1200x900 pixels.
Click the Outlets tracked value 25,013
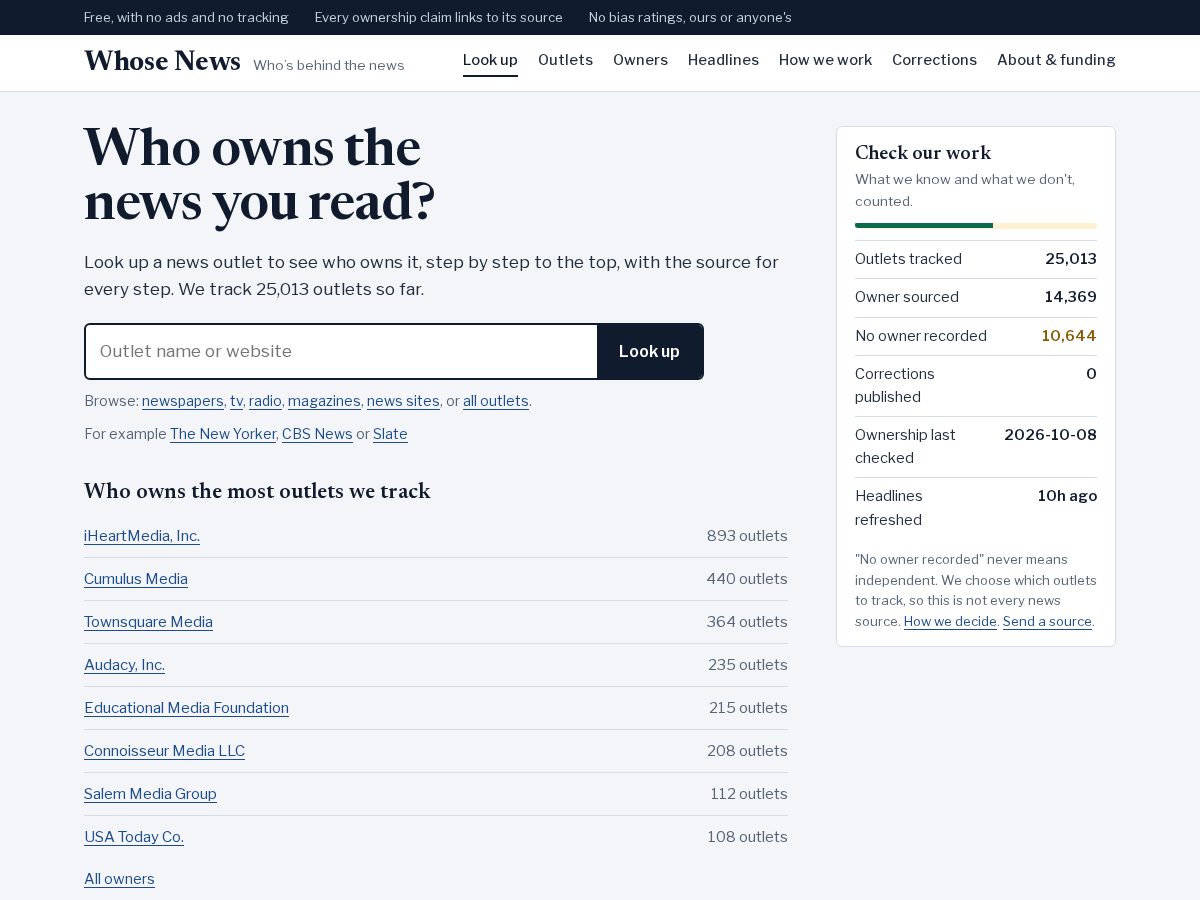[1071, 259]
